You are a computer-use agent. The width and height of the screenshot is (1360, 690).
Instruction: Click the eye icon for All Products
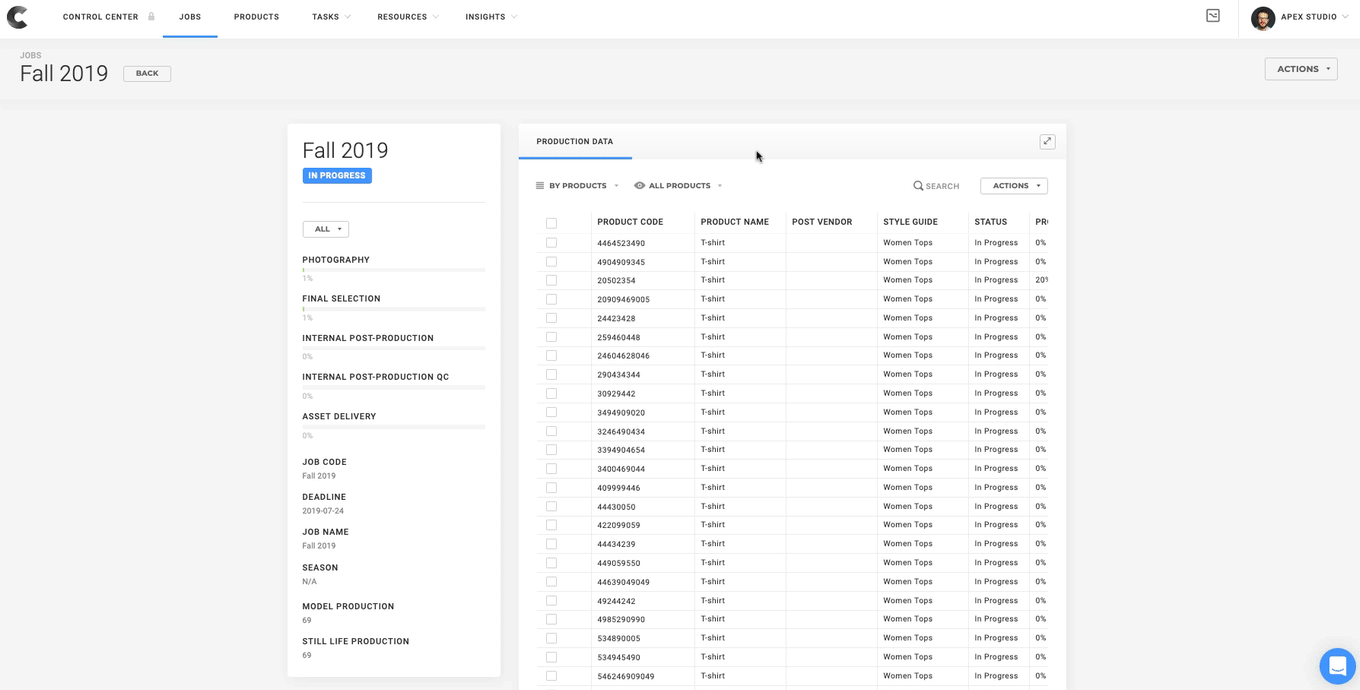pyautogui.click(x=639, y=186)
